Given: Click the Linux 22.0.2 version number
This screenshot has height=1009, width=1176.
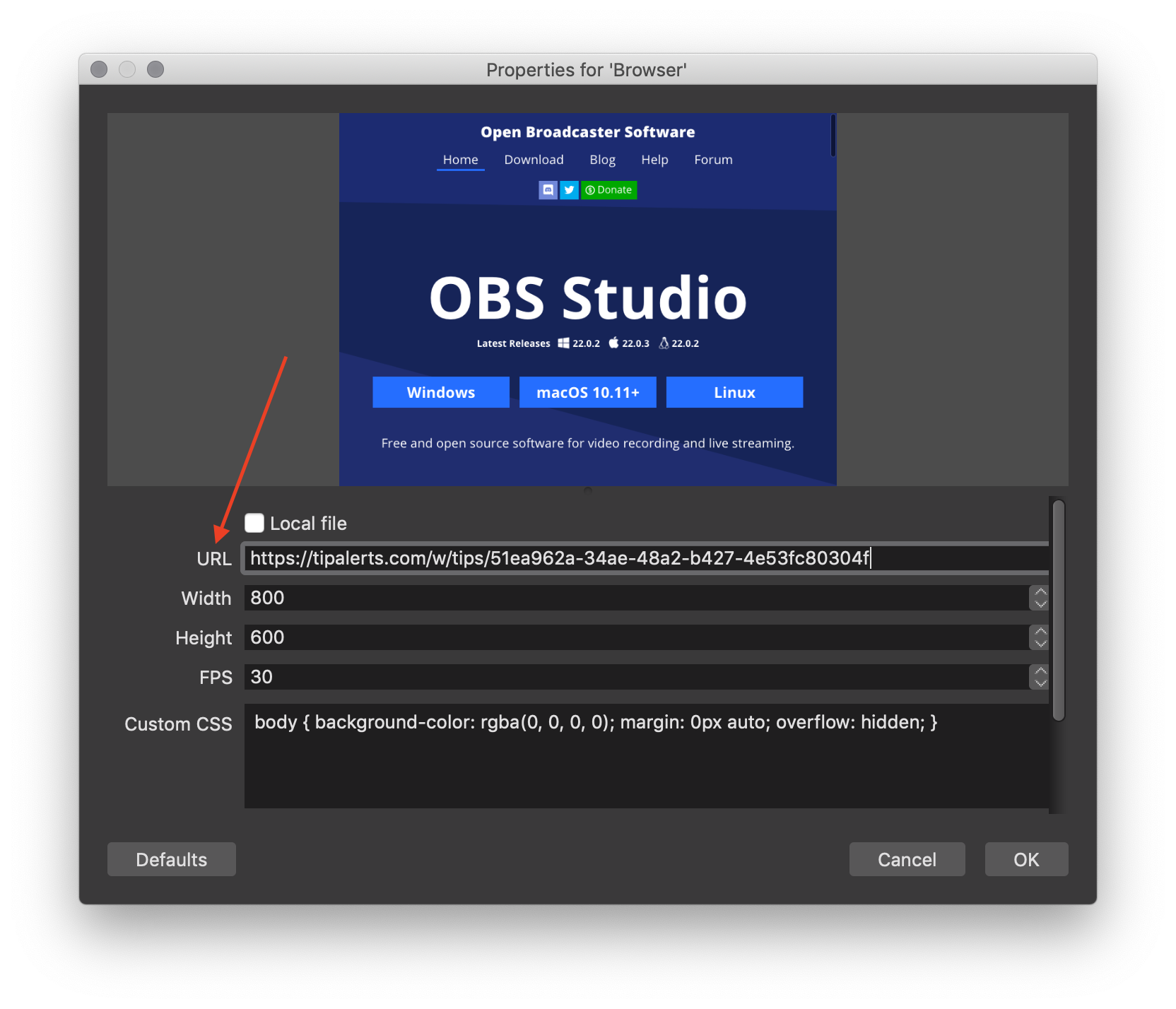Looking at the screenshot, I should click(x=685, y=343).
